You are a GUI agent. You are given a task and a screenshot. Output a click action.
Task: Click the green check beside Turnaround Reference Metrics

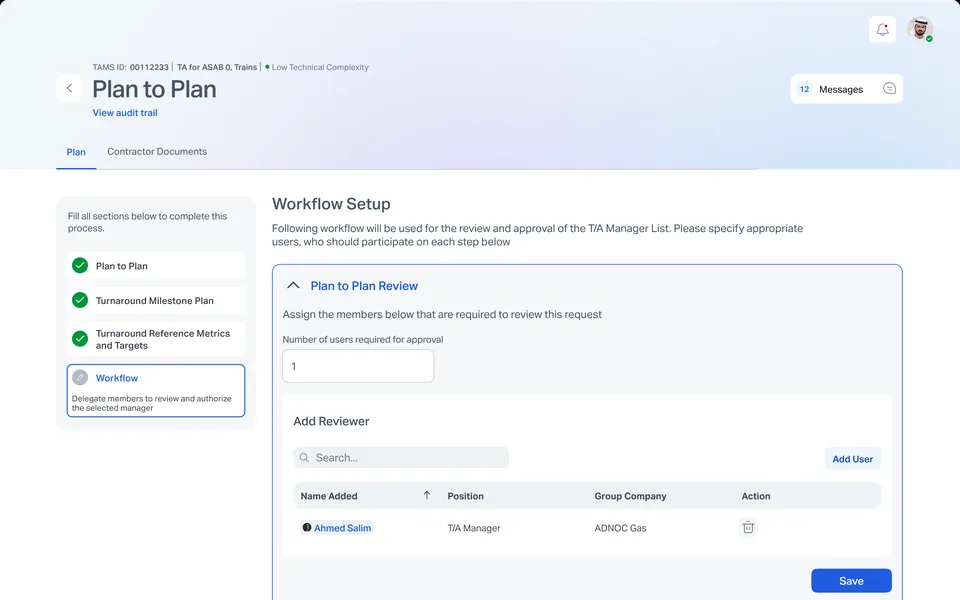point(80,339)
